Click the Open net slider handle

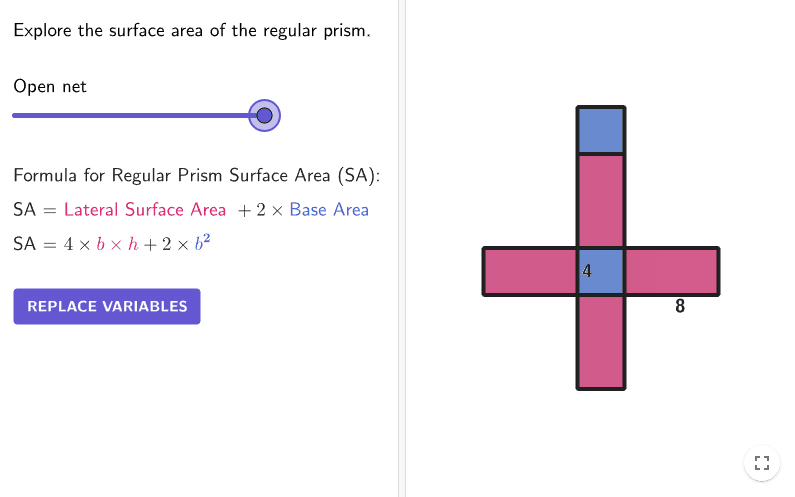(264, 116)
